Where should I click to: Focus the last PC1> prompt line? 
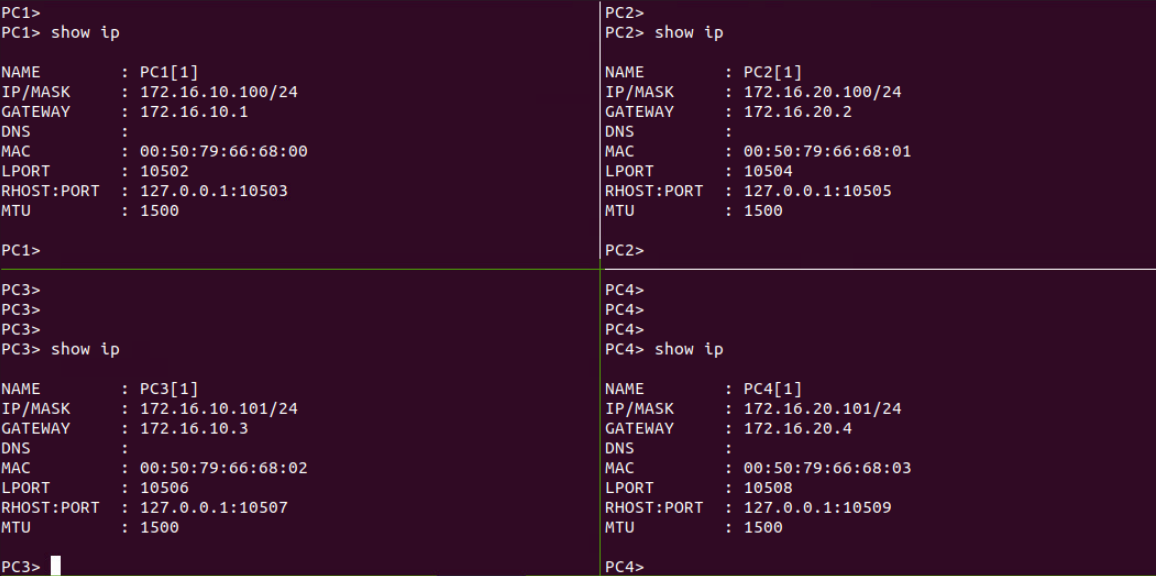click(21, 251)
